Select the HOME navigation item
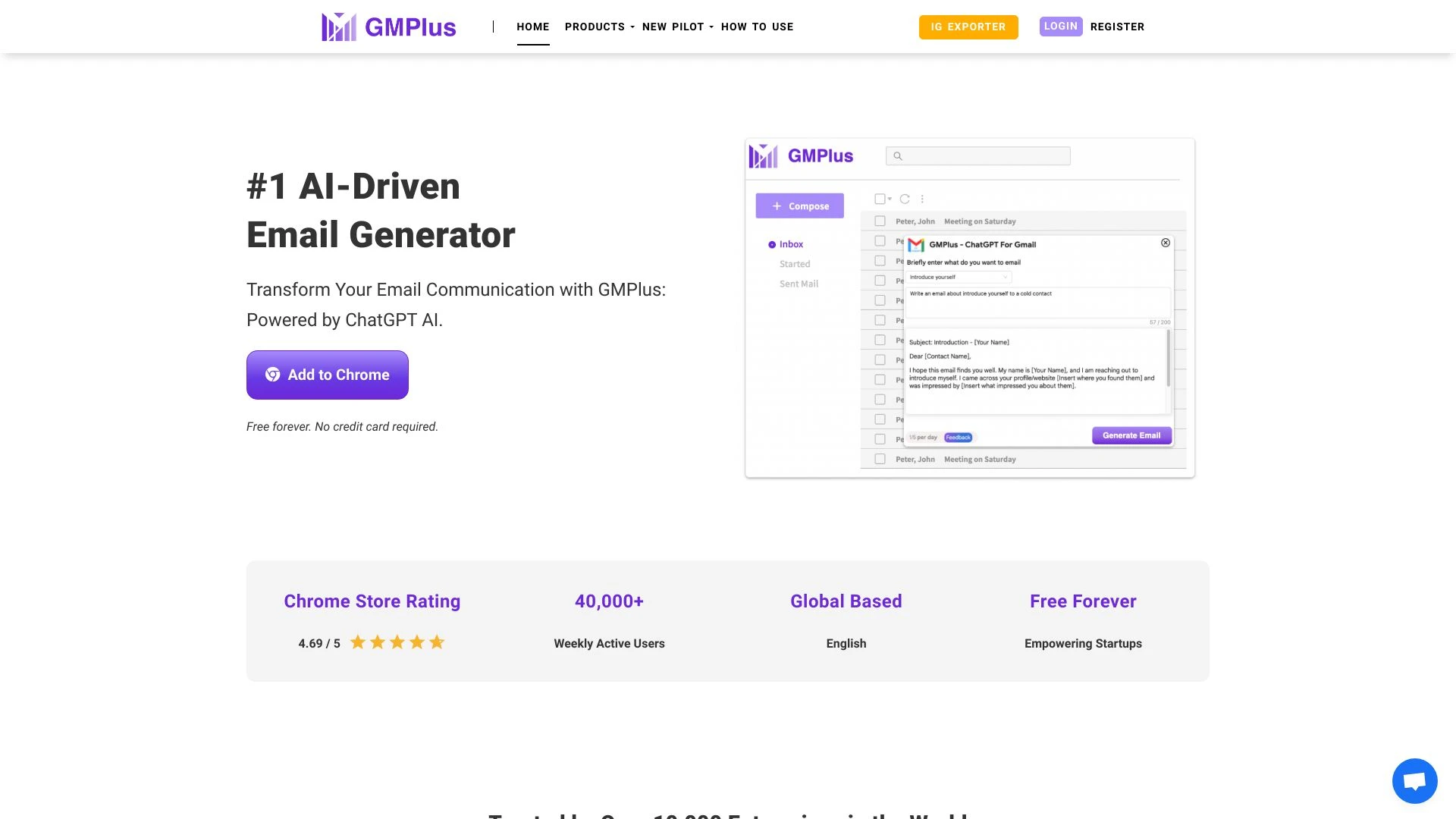This screenshot has width=1456, height=819. click(533, 27)
